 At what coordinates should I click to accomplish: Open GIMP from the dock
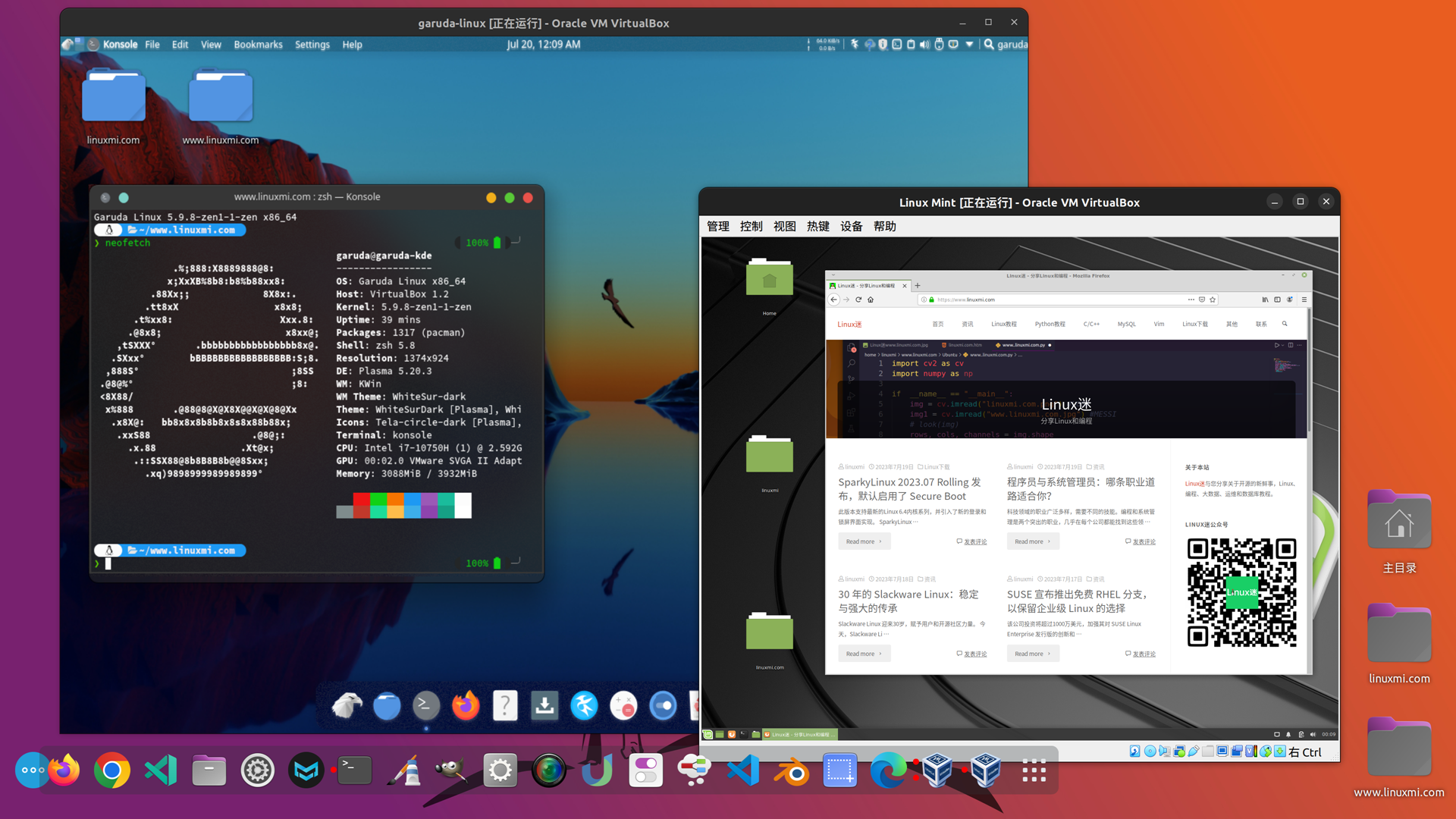point(451,771)
